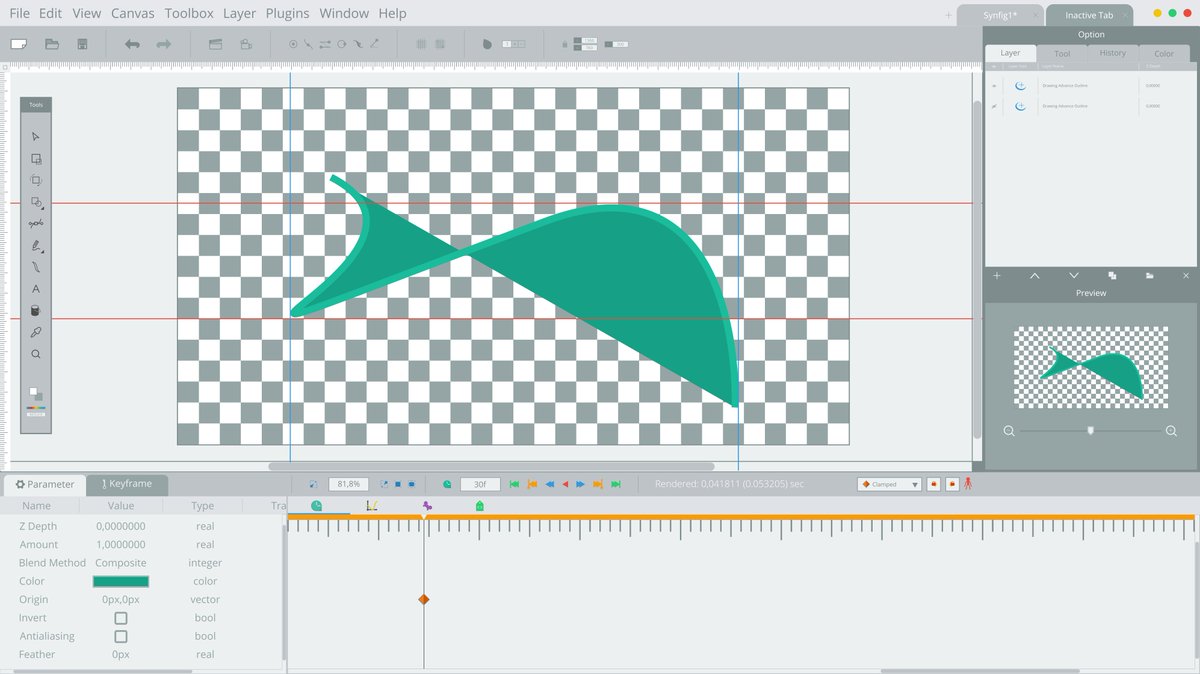
Task: Open preview camera icon in toolbar
Action: [246, 44]
